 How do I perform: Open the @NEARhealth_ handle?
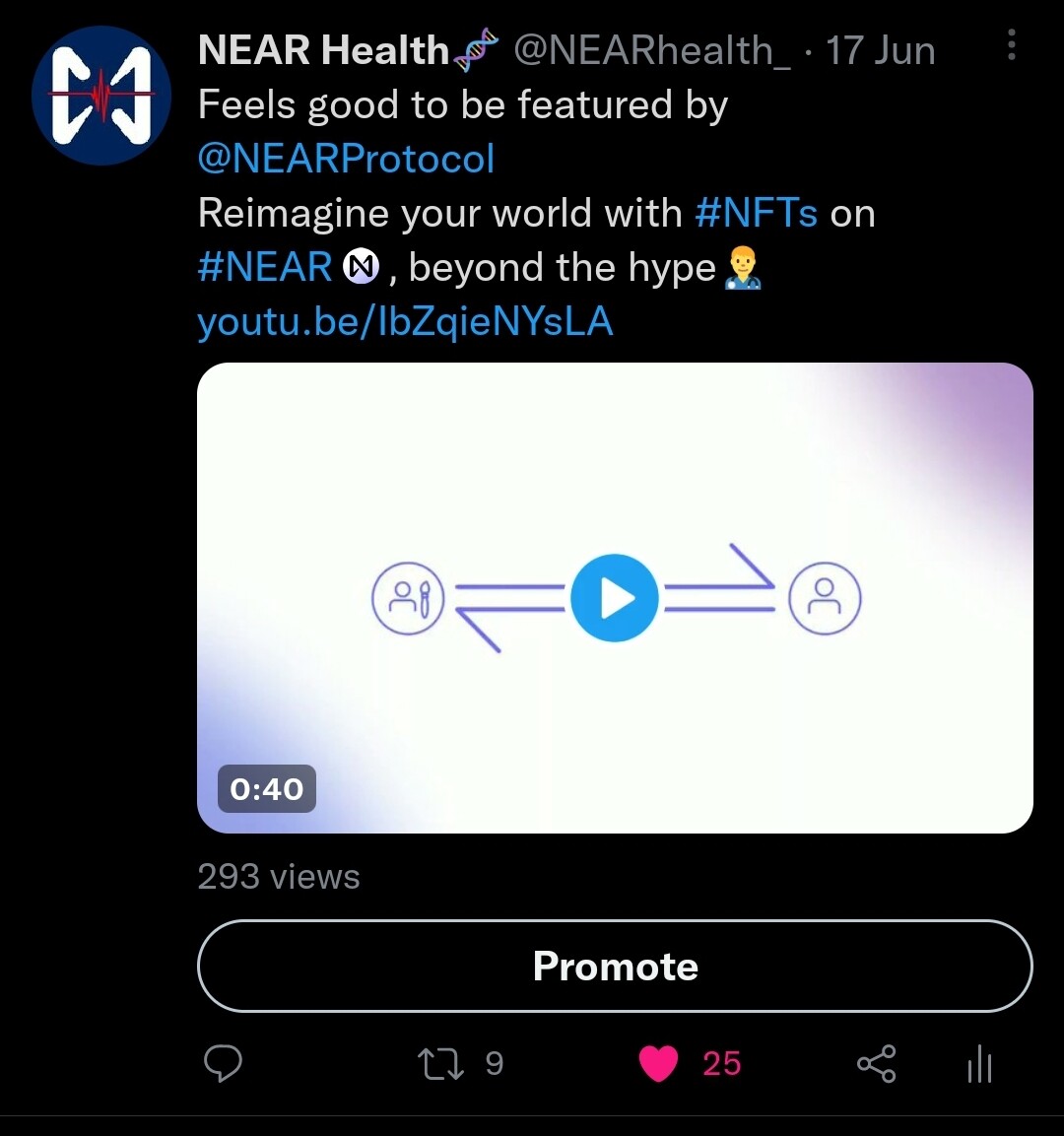tap(652, 50)
